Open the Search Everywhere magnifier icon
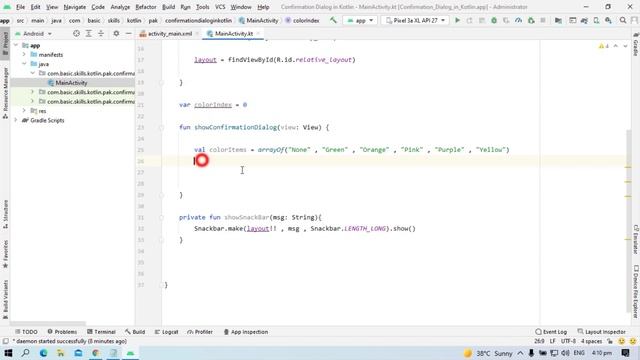 coord(623,20)
